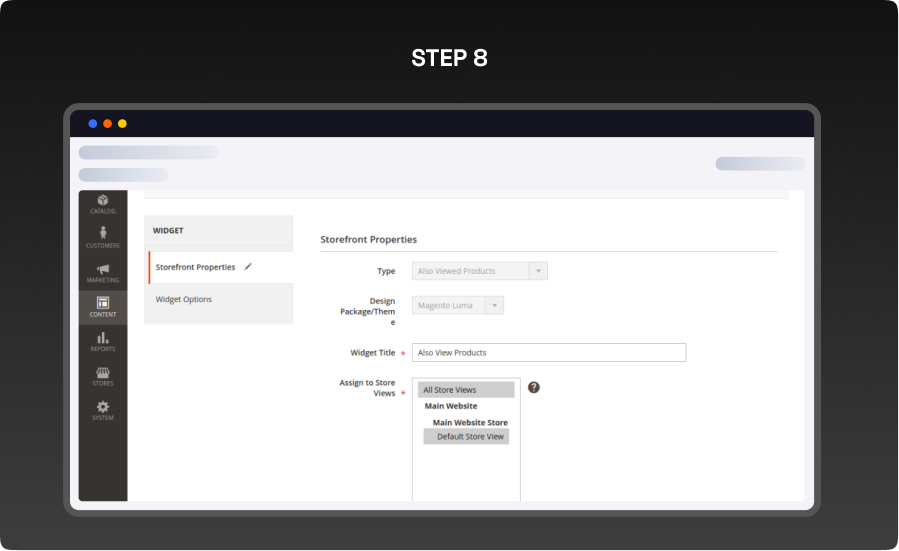Switch to the Storefront Properties tab
899x551 pixels.
(x=196, y=267)
